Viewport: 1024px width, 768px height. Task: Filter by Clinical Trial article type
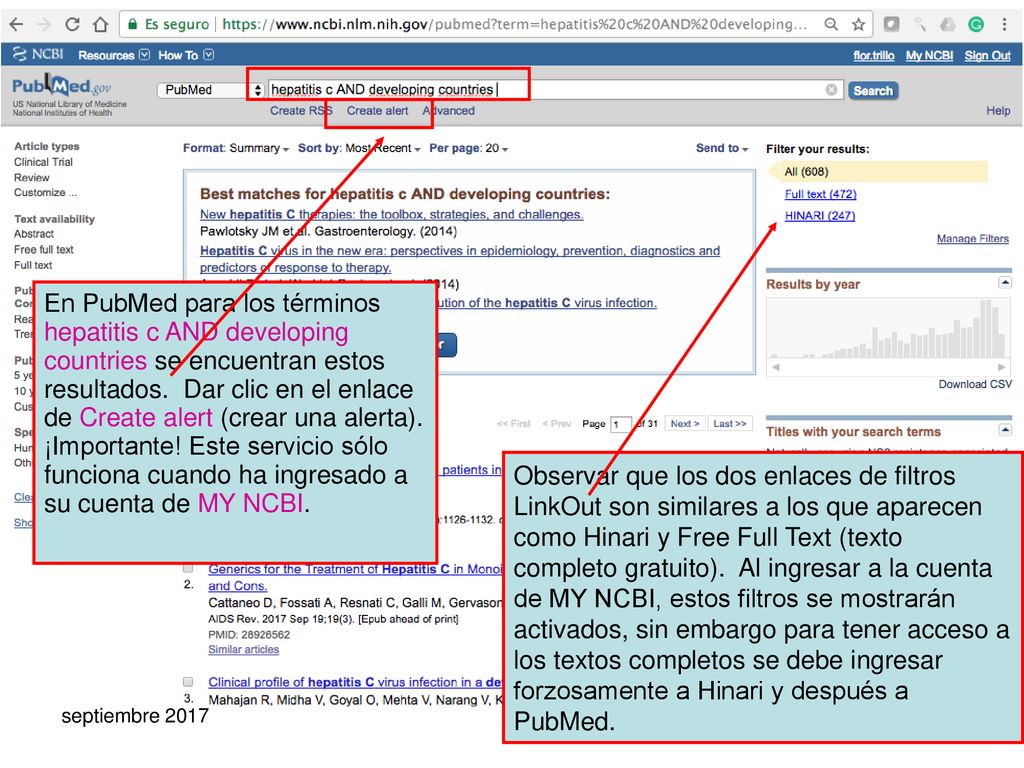[43, 162]
